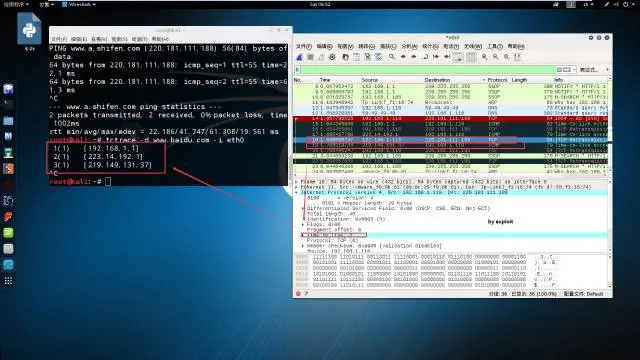Open Wireshark 统计(S) menu
This screenshot has height=360, width=640.
[x=430, y=47]
